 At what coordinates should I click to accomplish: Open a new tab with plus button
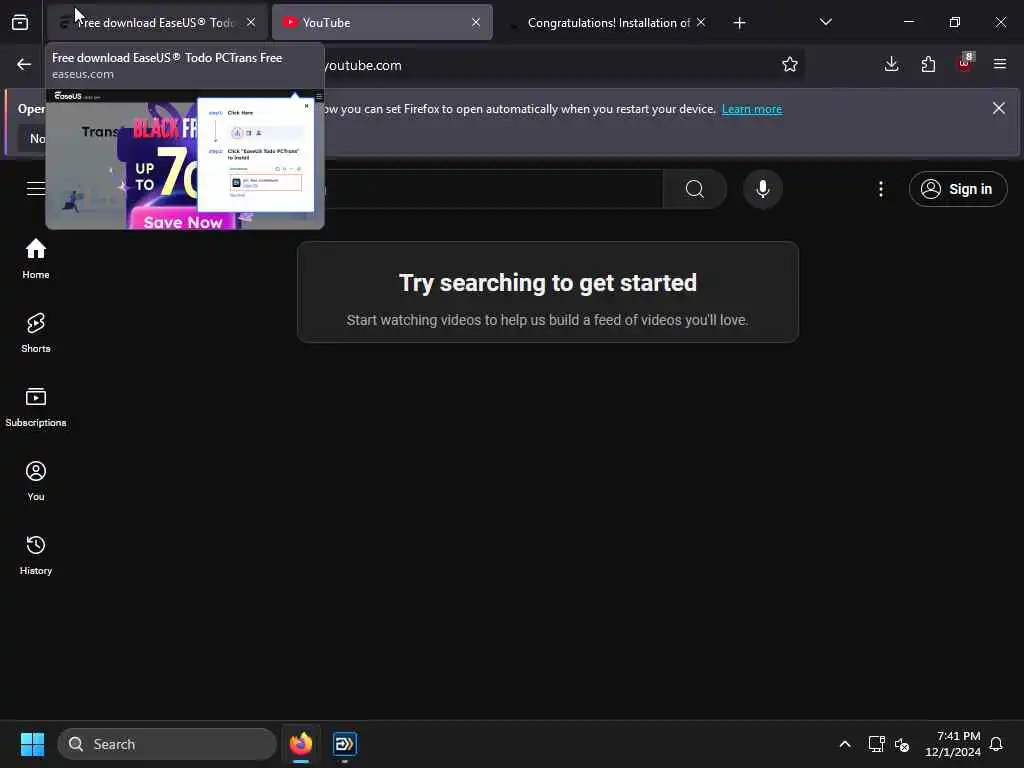(x=739, y=24)
